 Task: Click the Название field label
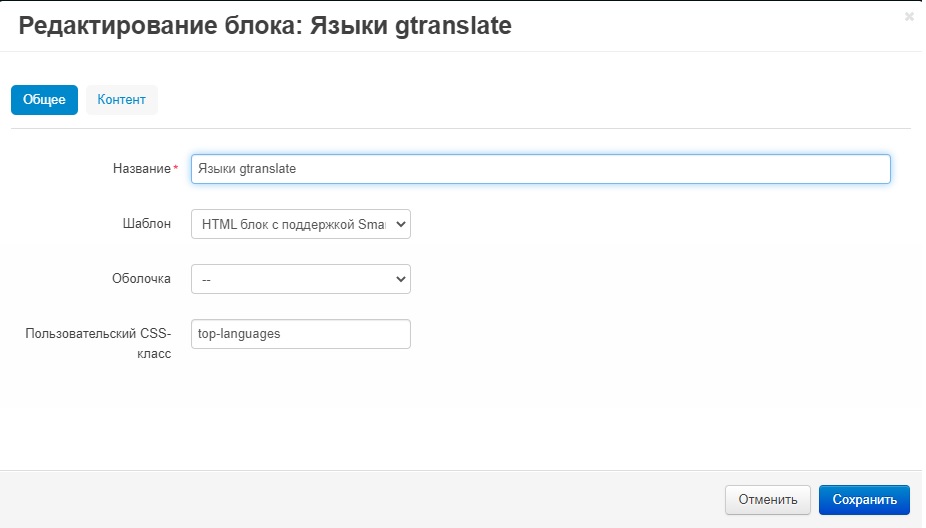[142, 169]
